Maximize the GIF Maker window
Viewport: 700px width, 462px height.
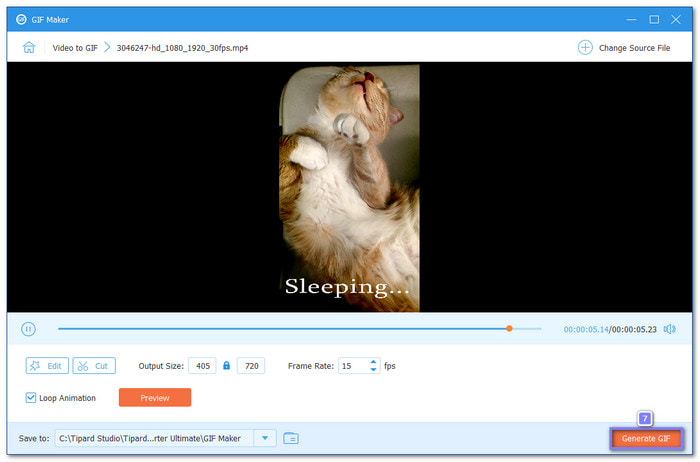click(x=654, y=20)
